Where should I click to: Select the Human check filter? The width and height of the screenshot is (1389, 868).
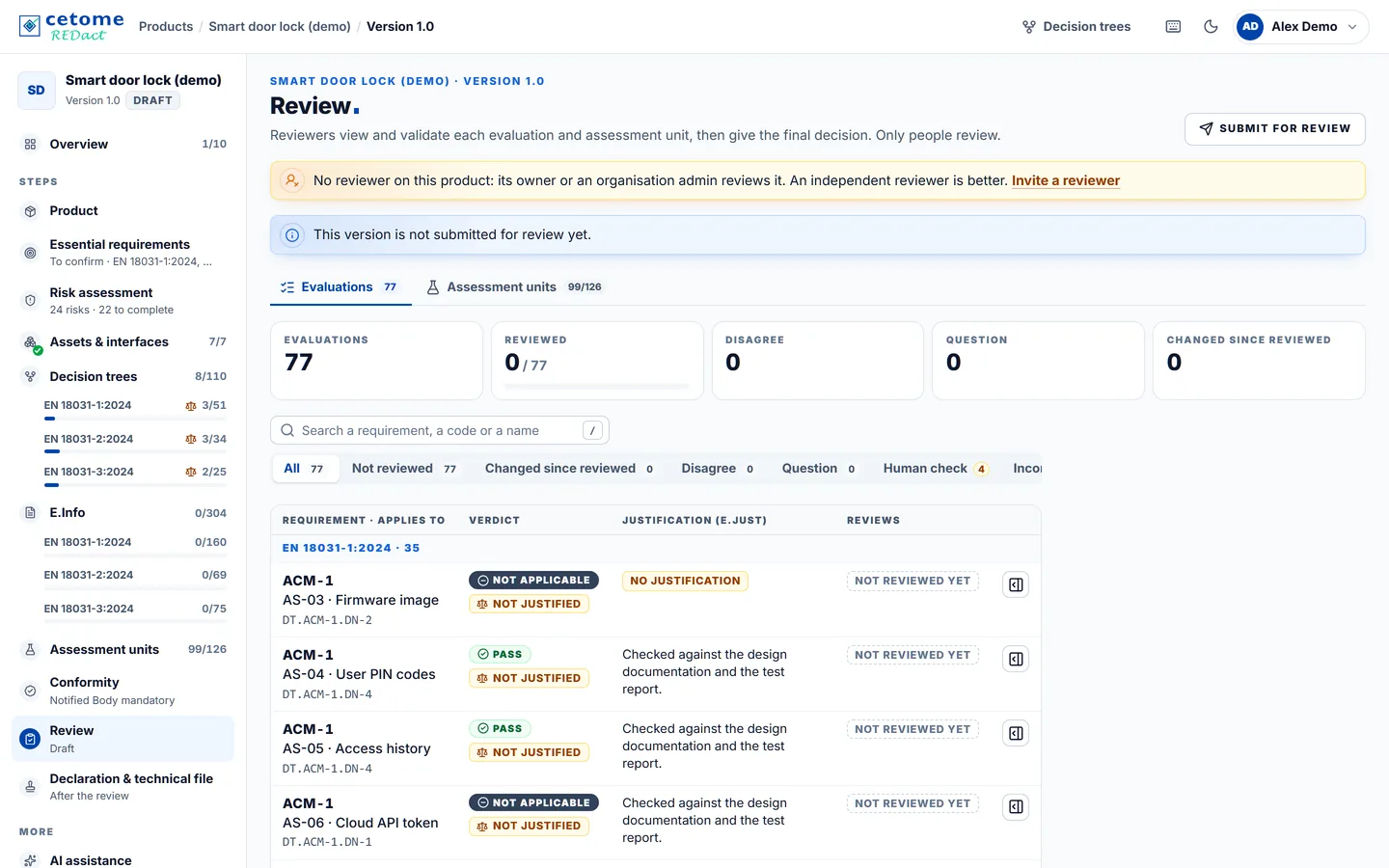935,469
